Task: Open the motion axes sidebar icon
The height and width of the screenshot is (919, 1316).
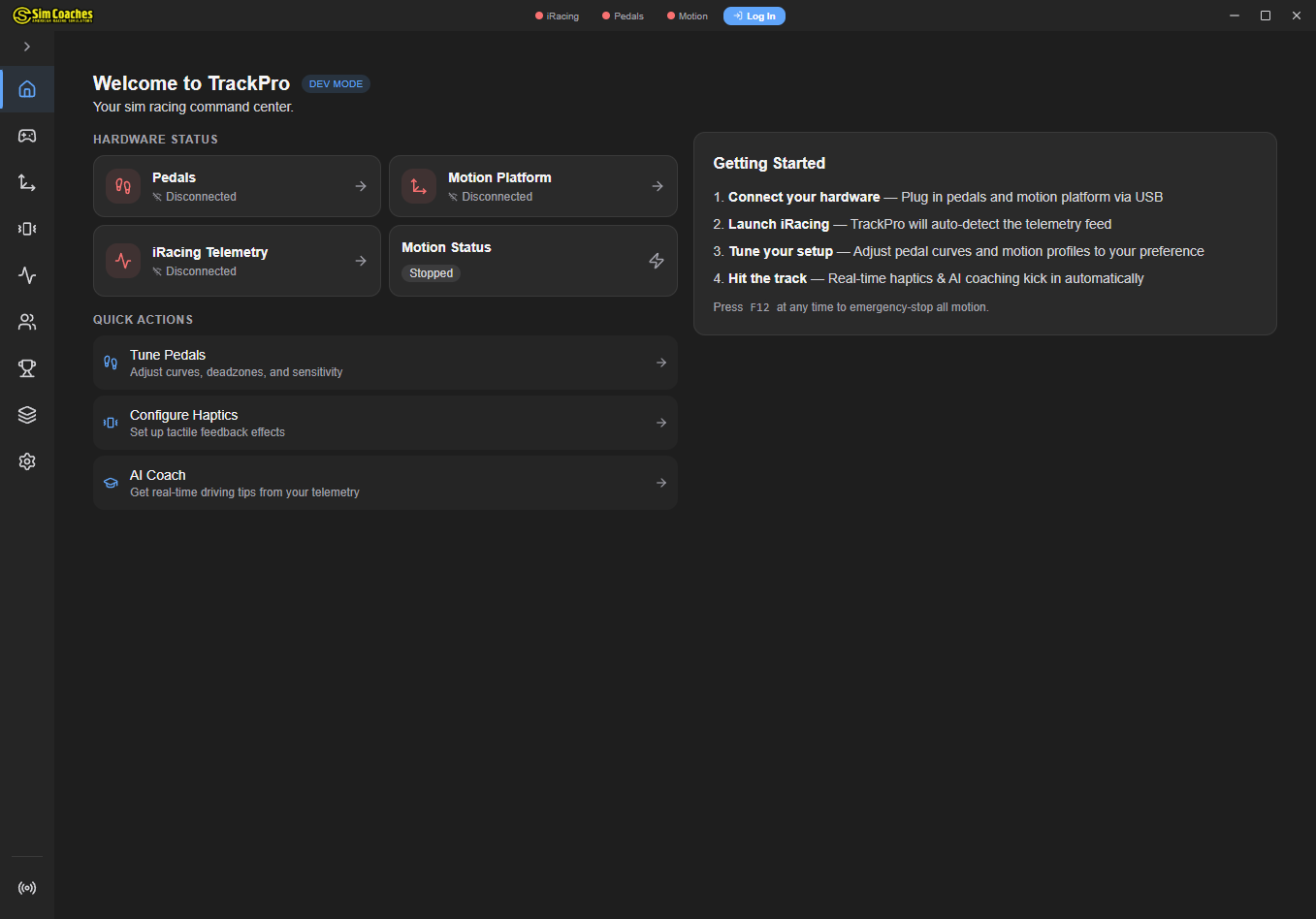Action: click(x=27, y=182)
